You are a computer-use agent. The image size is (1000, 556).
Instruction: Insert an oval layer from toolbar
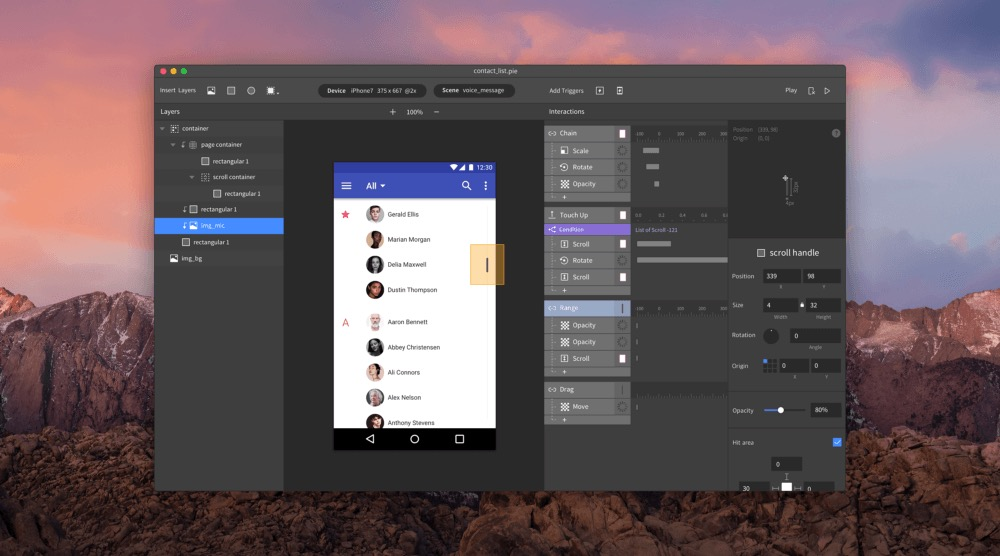point(251,91)
